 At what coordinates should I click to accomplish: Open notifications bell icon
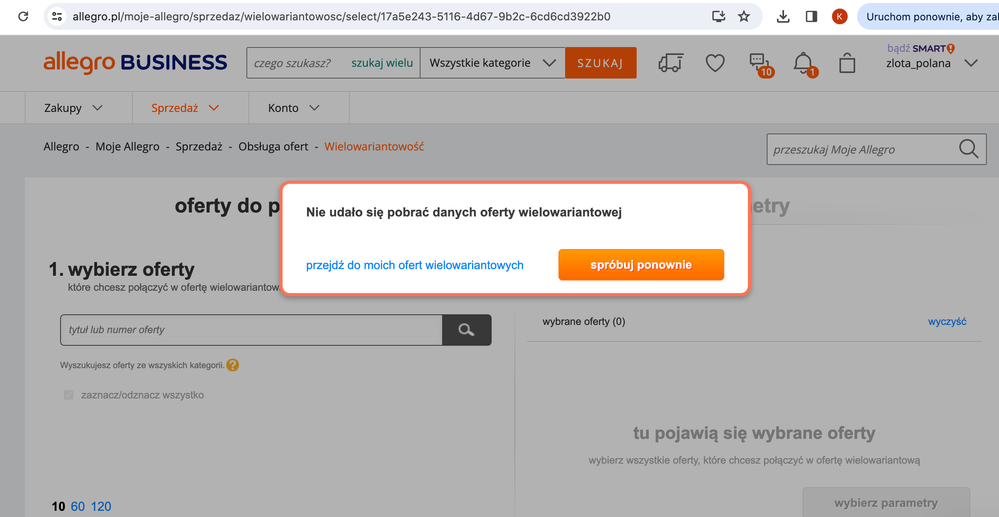803,64
